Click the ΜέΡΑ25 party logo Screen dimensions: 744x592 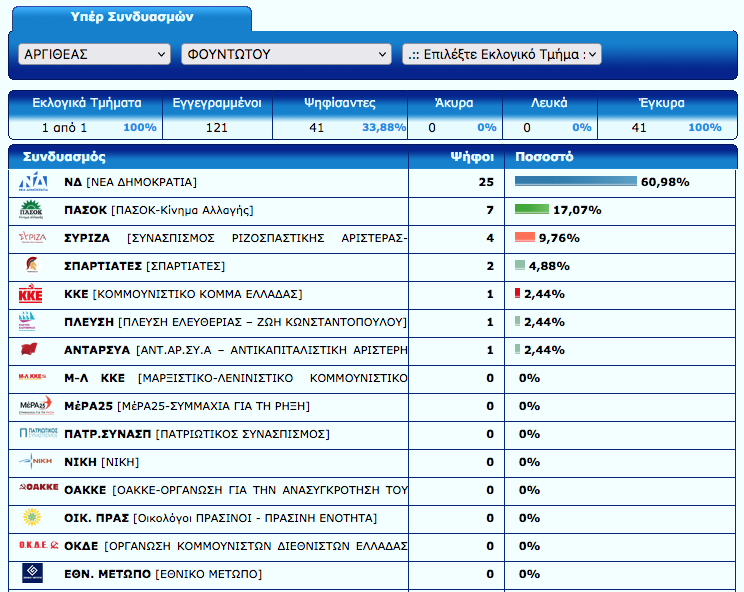(x=33, y=406)
